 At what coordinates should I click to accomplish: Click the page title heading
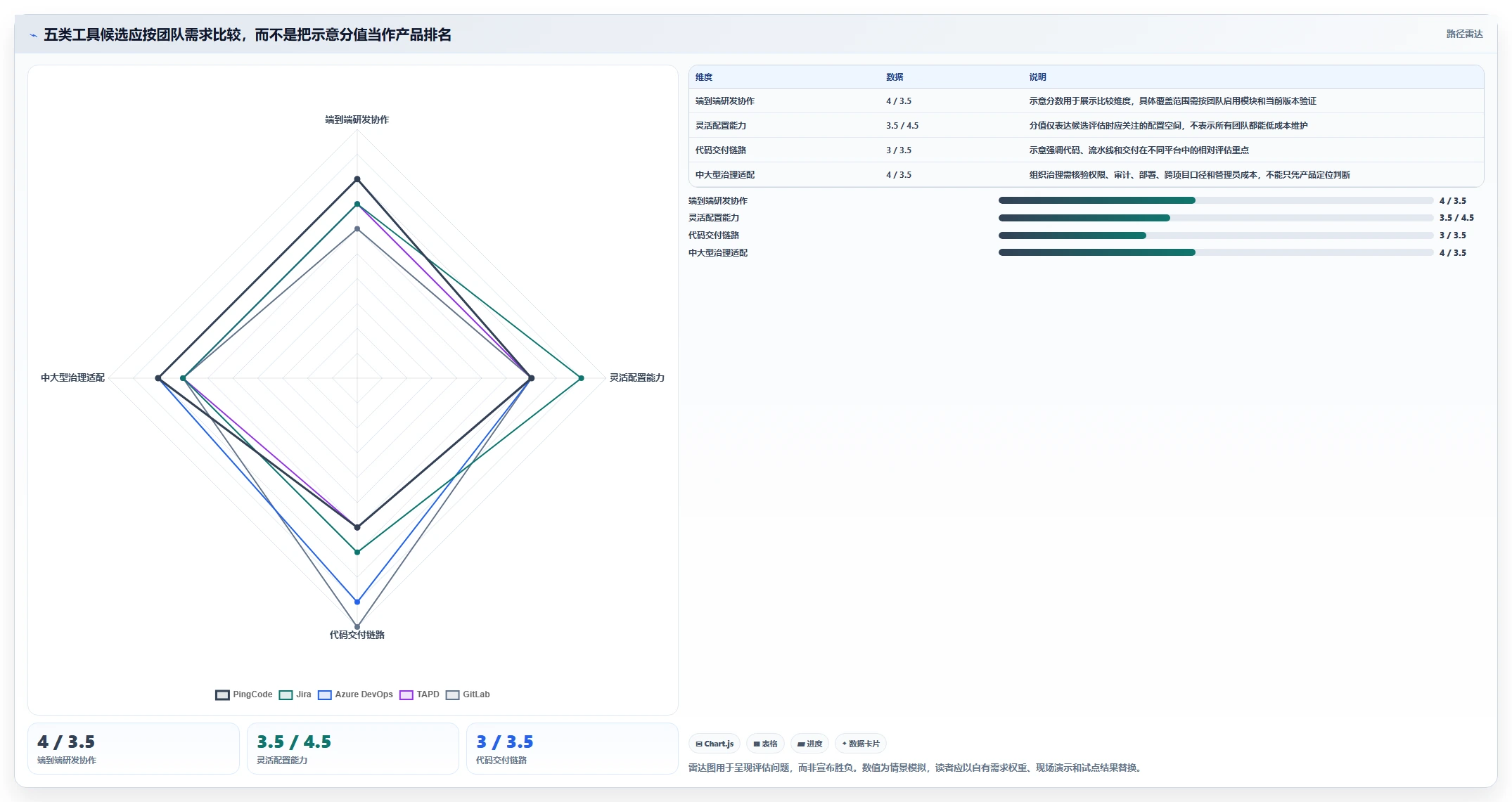(248, 35)
